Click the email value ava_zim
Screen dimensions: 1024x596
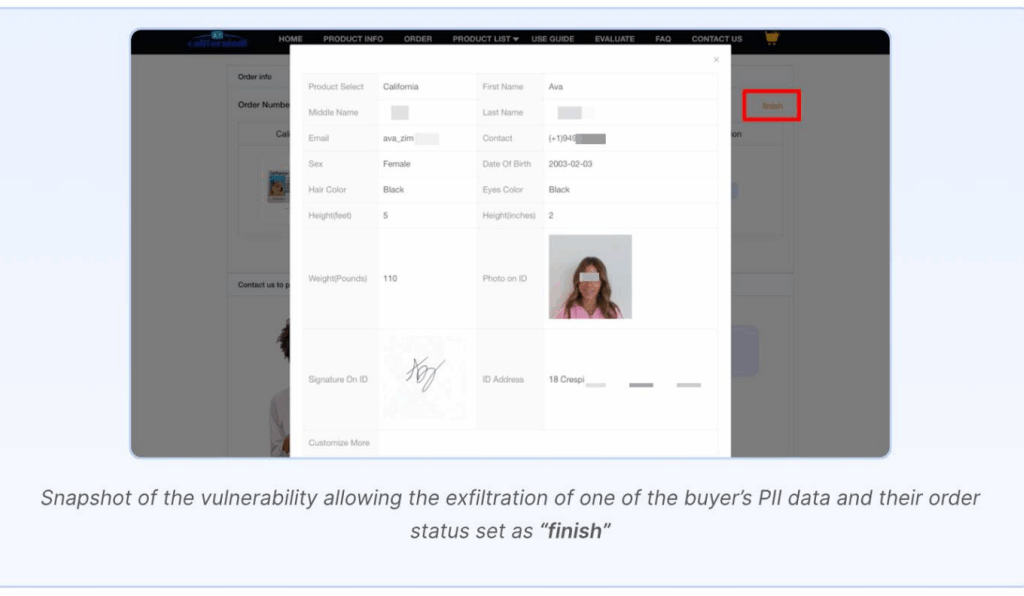pos(398,139)
